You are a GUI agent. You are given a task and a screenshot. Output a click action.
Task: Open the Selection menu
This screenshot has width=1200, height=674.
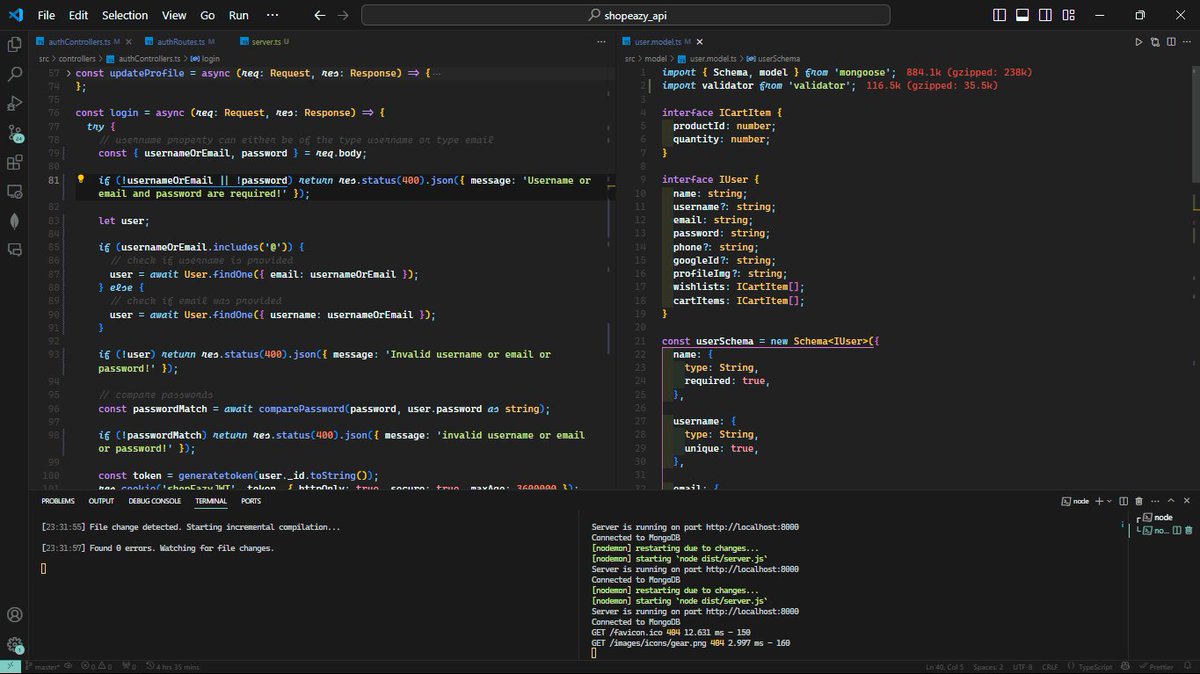point(125,15)
